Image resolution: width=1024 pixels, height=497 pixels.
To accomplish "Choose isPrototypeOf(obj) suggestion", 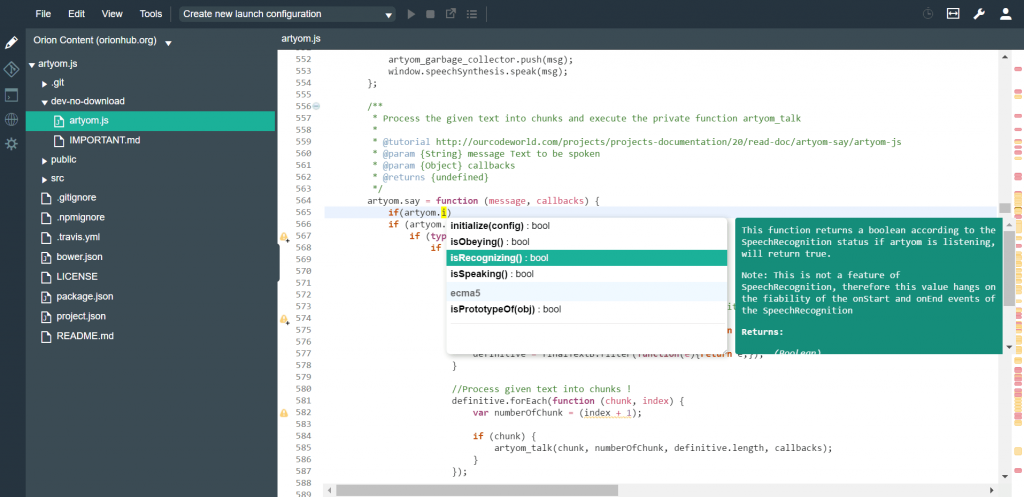I will (x=586, y=309).
